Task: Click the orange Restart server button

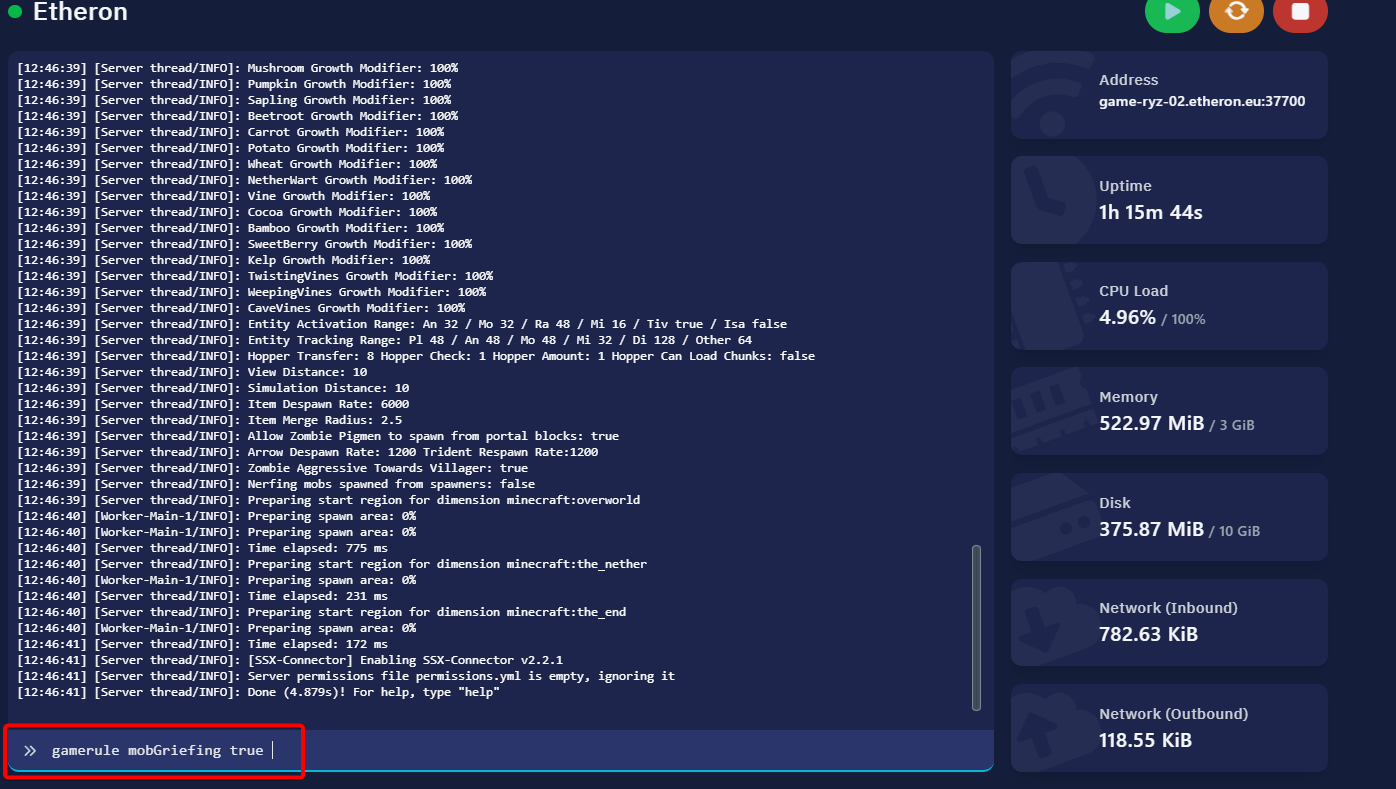Action: (x=1236, y=11)
